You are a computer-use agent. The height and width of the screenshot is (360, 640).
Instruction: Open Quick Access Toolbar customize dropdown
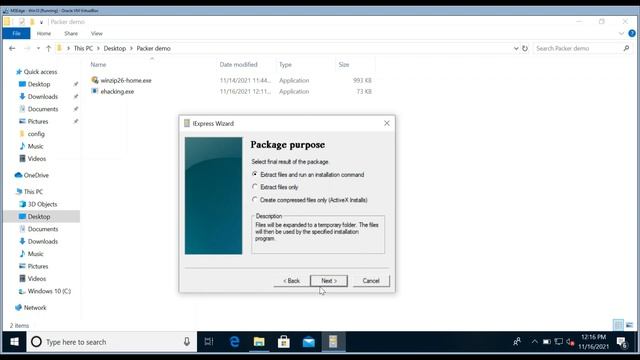click(x=41, y=22)
